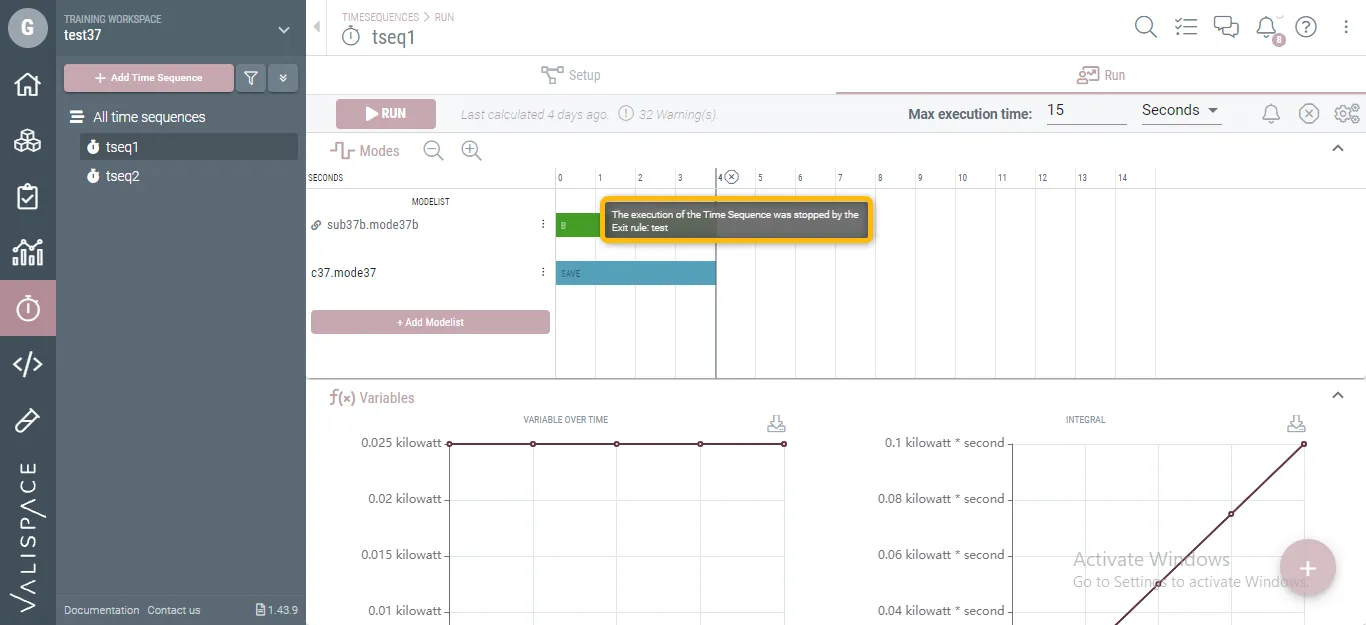
Task: Select tseq2 in the sequence list
Action: click(x=123, y=176)
